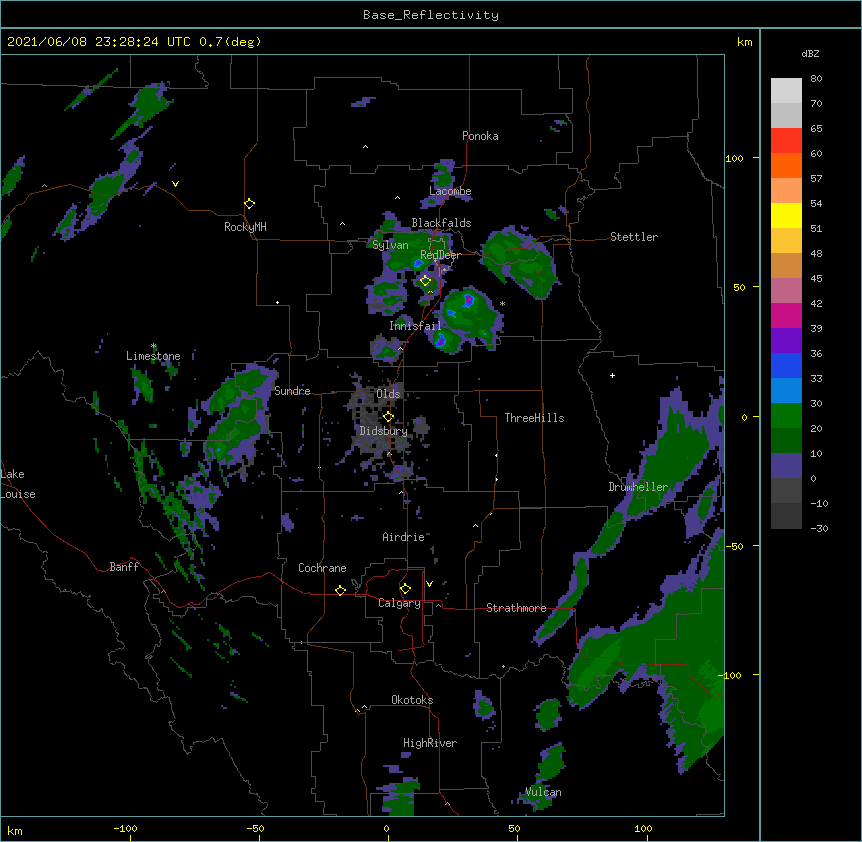Click the km unit label at top right
This screenshot has width=862, height=842.
click(745, 42)
